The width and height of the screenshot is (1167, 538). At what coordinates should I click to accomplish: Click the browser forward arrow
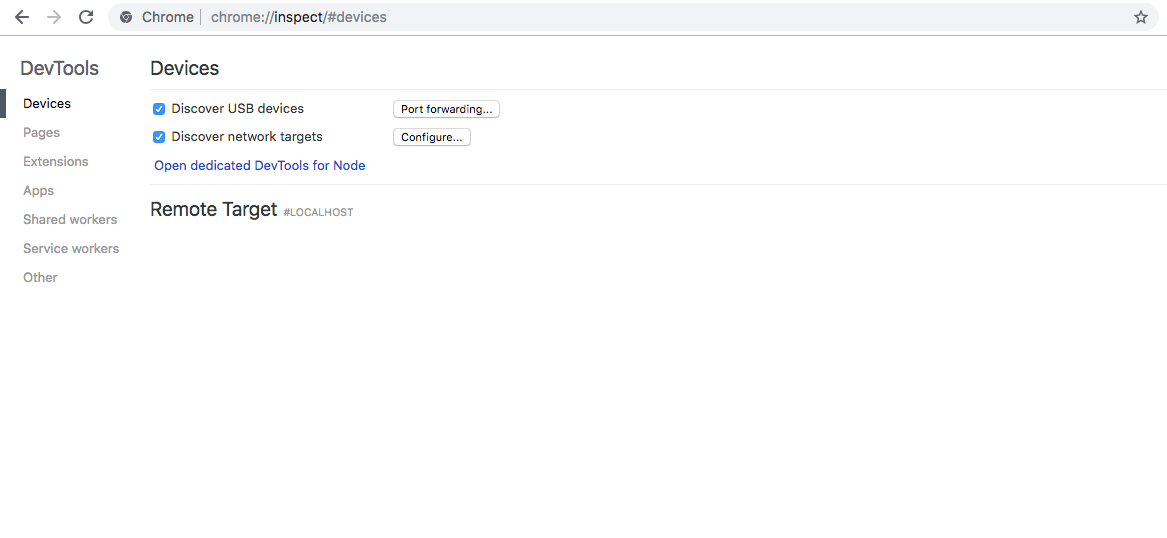[54, 17]
